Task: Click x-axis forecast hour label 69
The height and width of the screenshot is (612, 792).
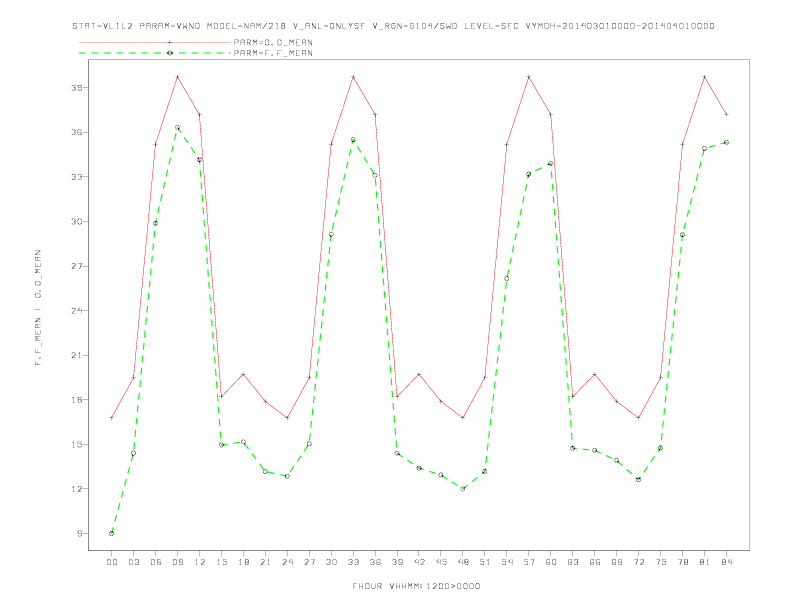Action: point(617,562)
